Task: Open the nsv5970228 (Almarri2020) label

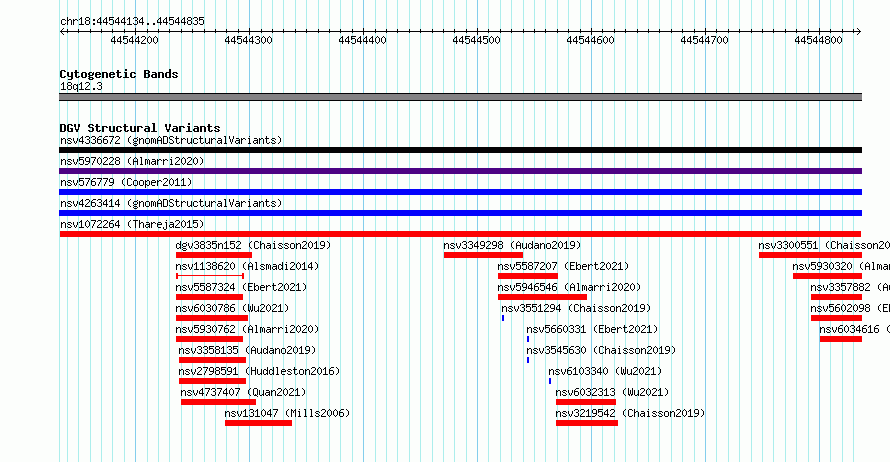Action: (x=132, y=161)
